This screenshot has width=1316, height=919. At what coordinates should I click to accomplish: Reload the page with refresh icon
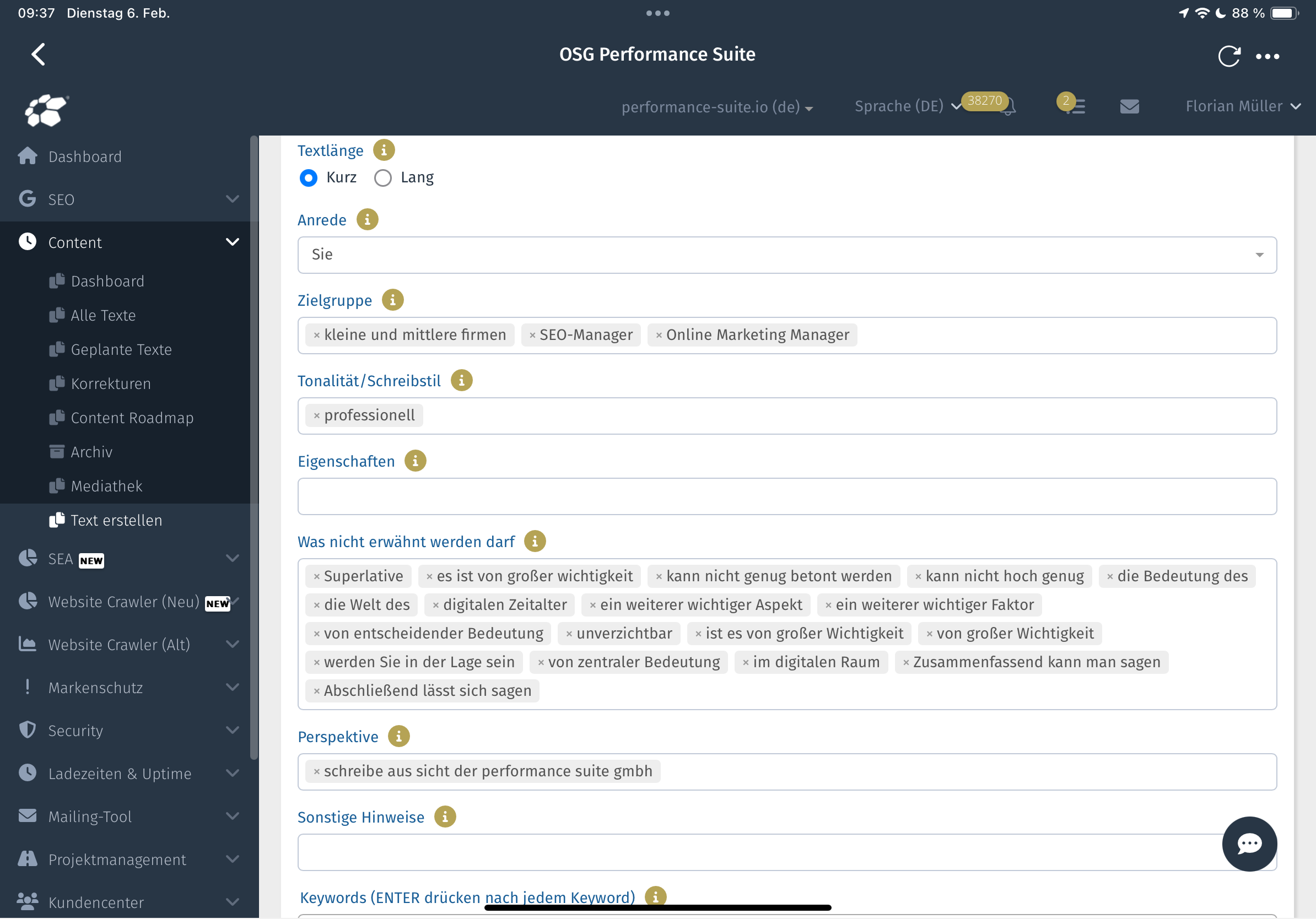pyautogui.click(x=1228, y=56)
